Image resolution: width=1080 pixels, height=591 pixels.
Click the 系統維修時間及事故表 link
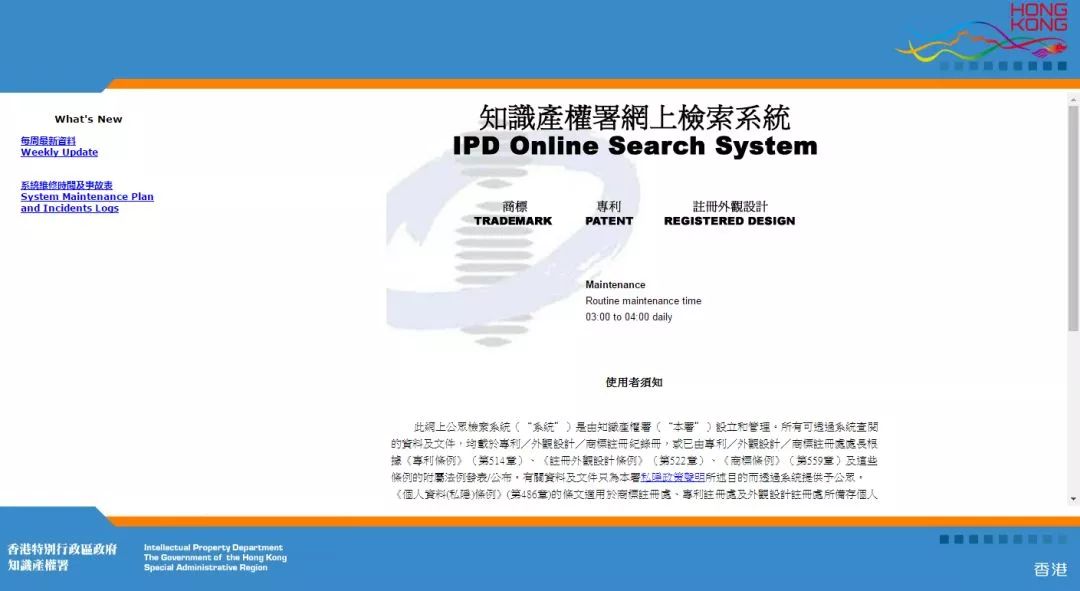66,185
